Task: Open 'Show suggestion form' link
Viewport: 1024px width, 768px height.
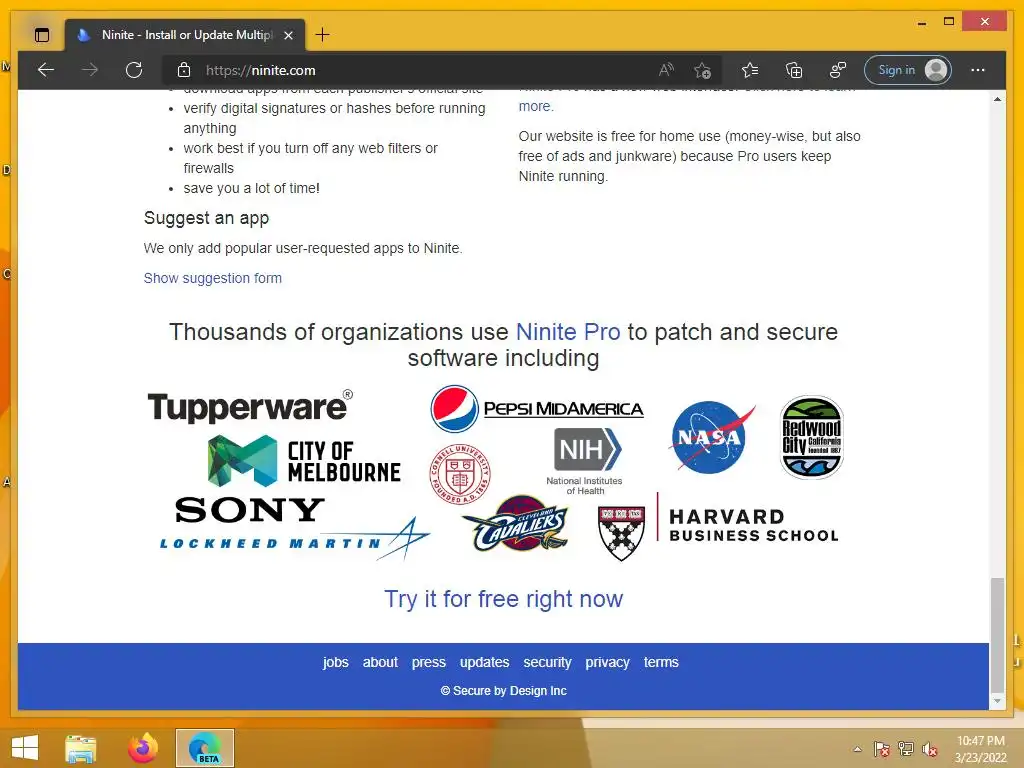Action: point(213,278)
